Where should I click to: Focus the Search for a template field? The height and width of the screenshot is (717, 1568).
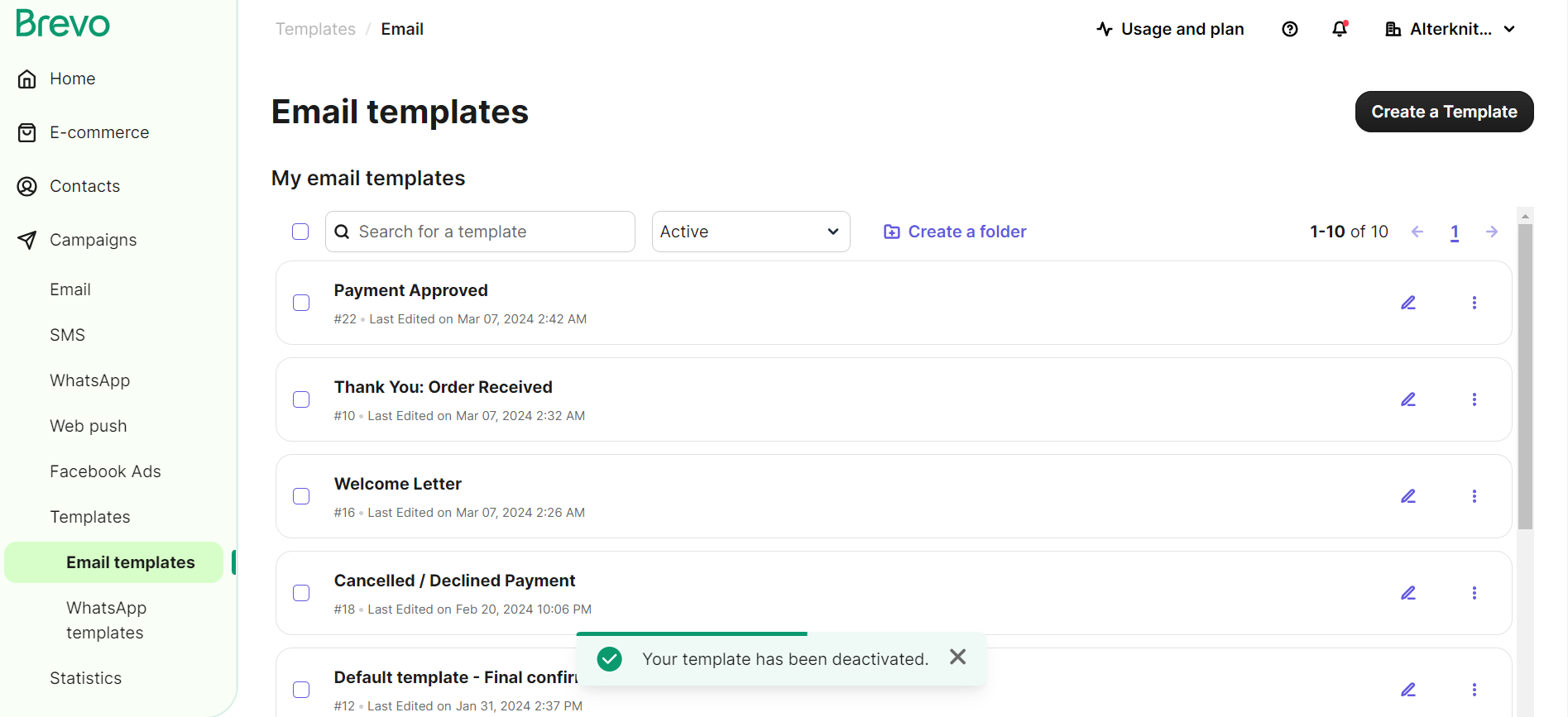[488, 232]
